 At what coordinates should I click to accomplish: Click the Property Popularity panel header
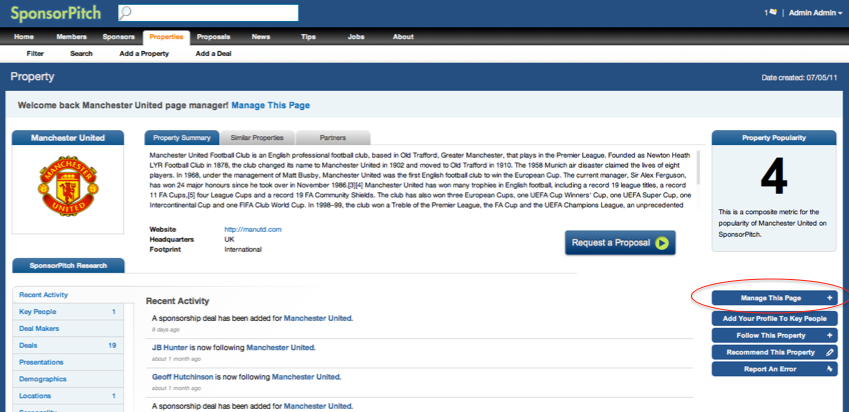tap(774, 138)
